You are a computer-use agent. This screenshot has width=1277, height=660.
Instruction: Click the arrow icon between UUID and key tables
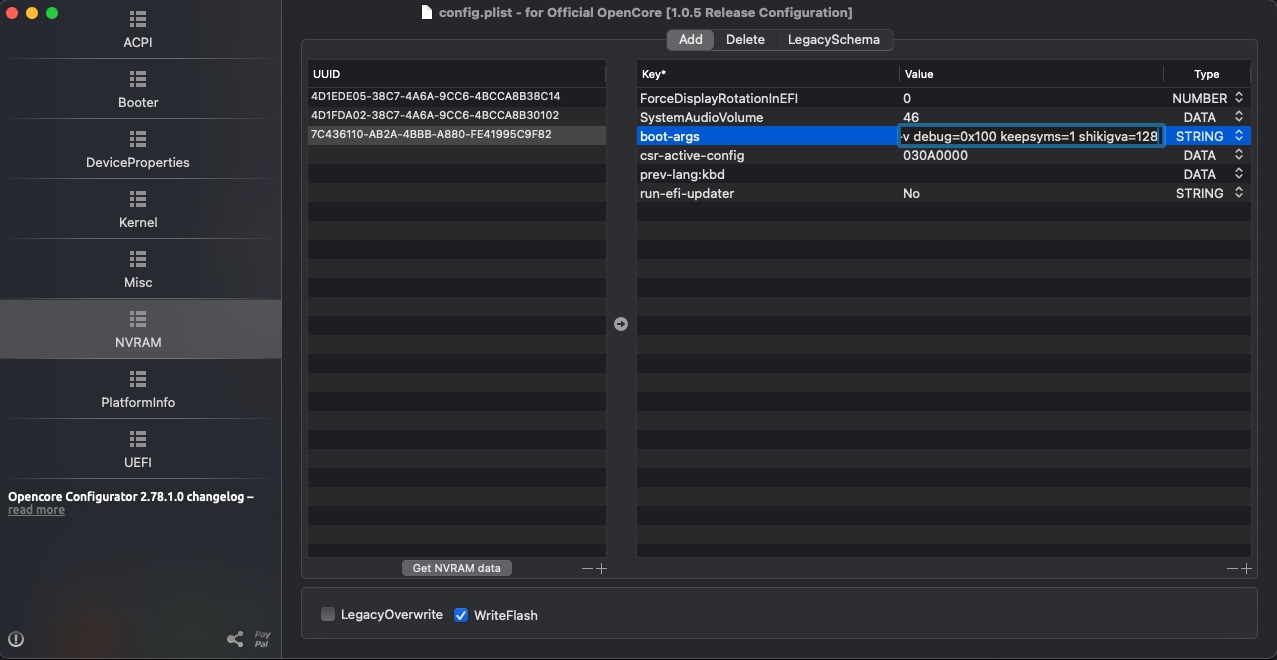pyautogui.click(x=621, y=324)
